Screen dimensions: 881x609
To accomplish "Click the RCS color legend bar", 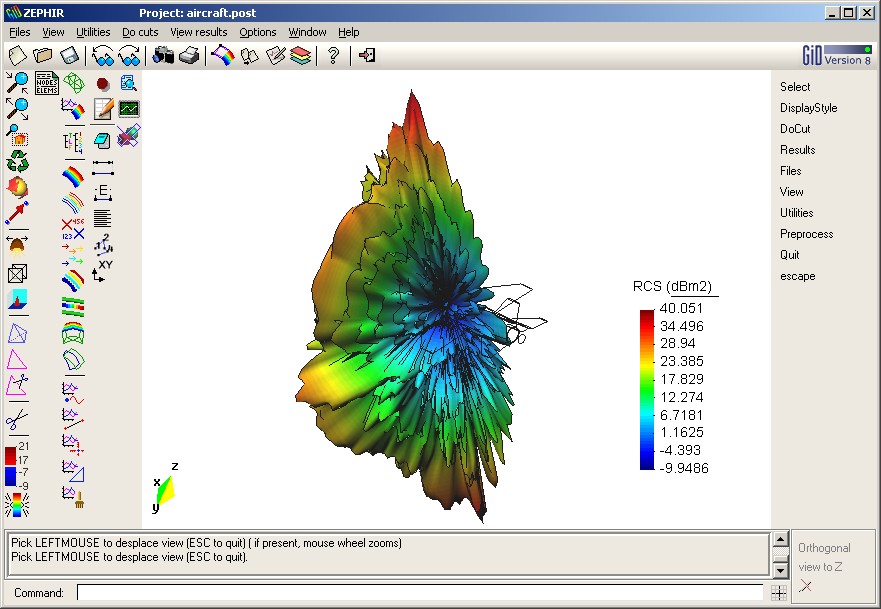I will pos(647,389).
